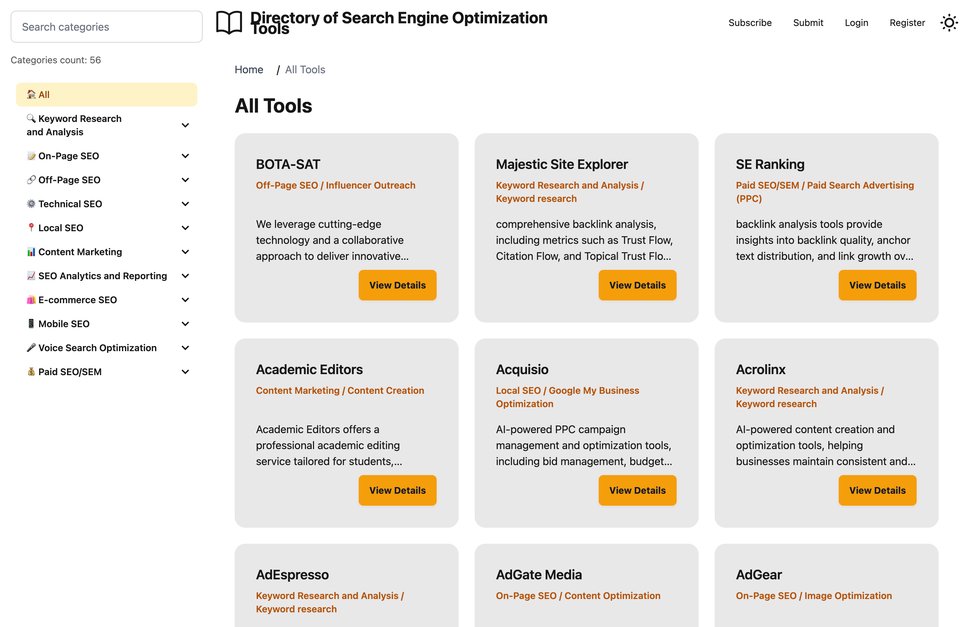Click the trend chart icon beside SEO Analytics
960x627 pixels.
pos(31,276)
